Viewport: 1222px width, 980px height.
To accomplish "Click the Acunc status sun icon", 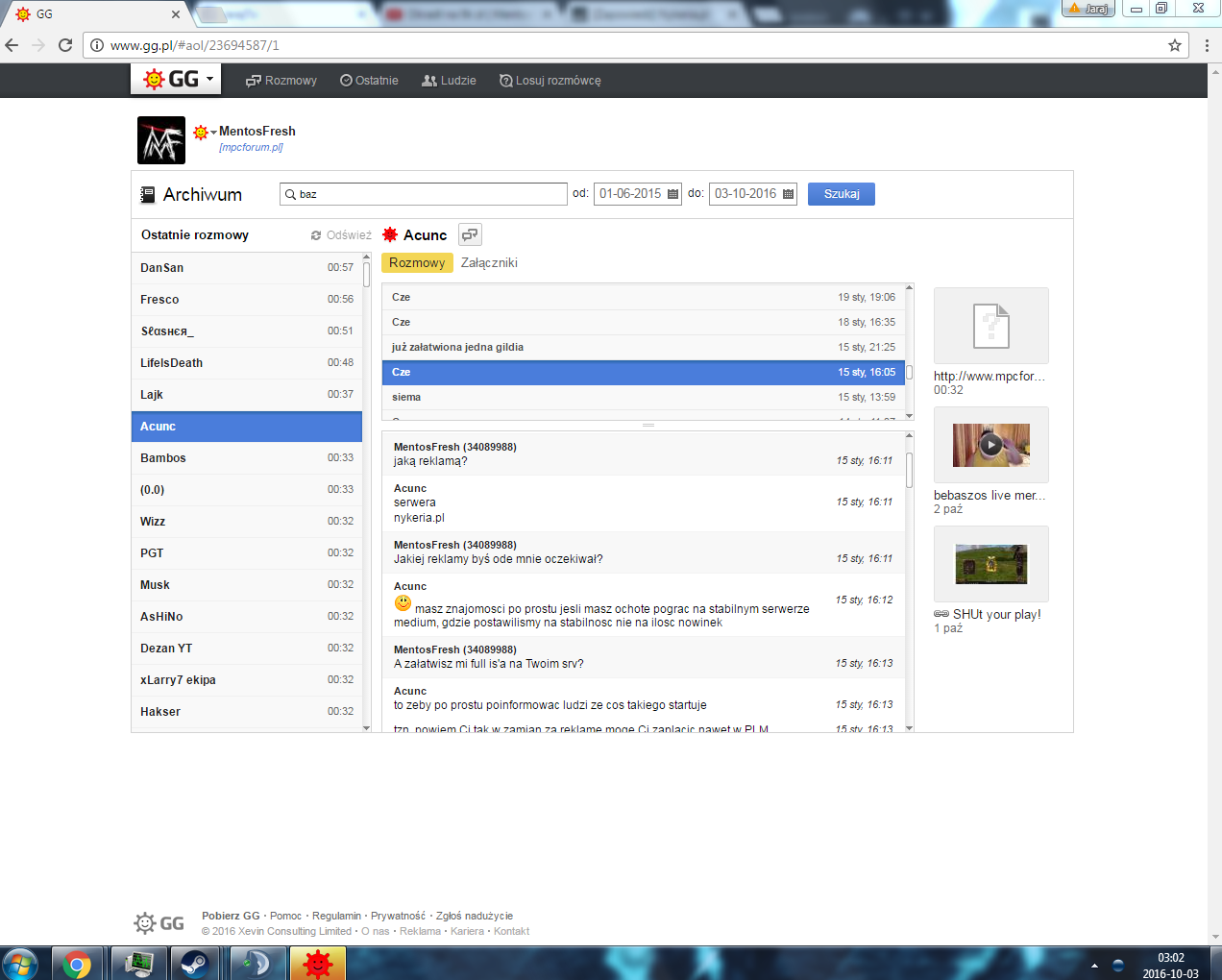I will 390,234.
